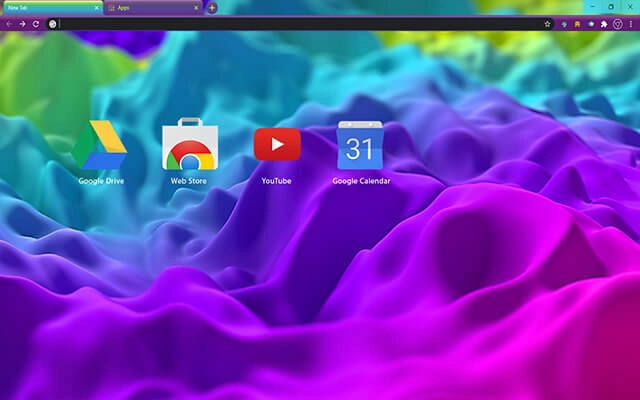Click the Google Calendar label text

[x=361, y=181]
